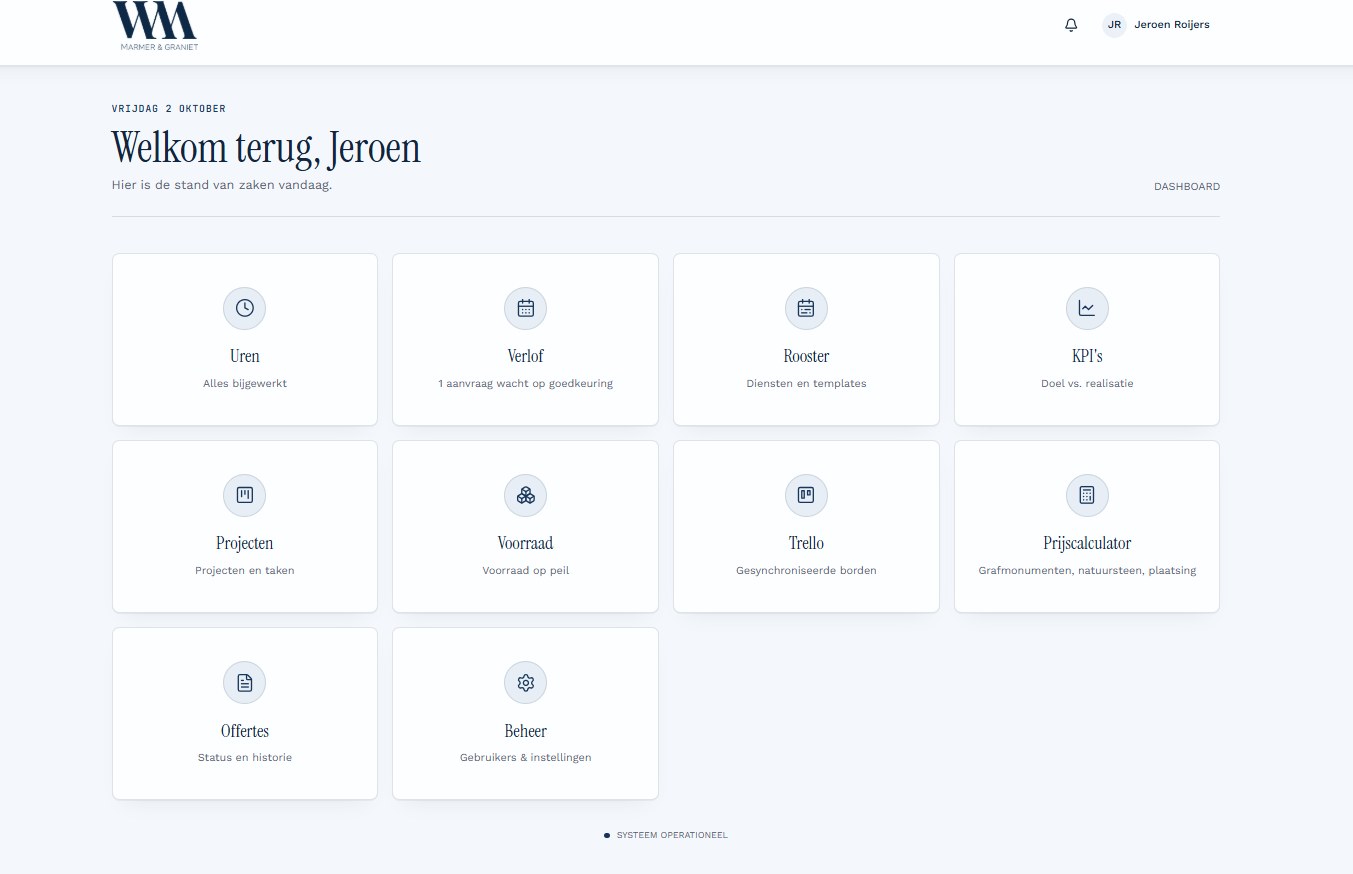The width and height of the screenshot is (1353, 874).
Task: Open notifications with the bell icon
Action: (1071, 25)
